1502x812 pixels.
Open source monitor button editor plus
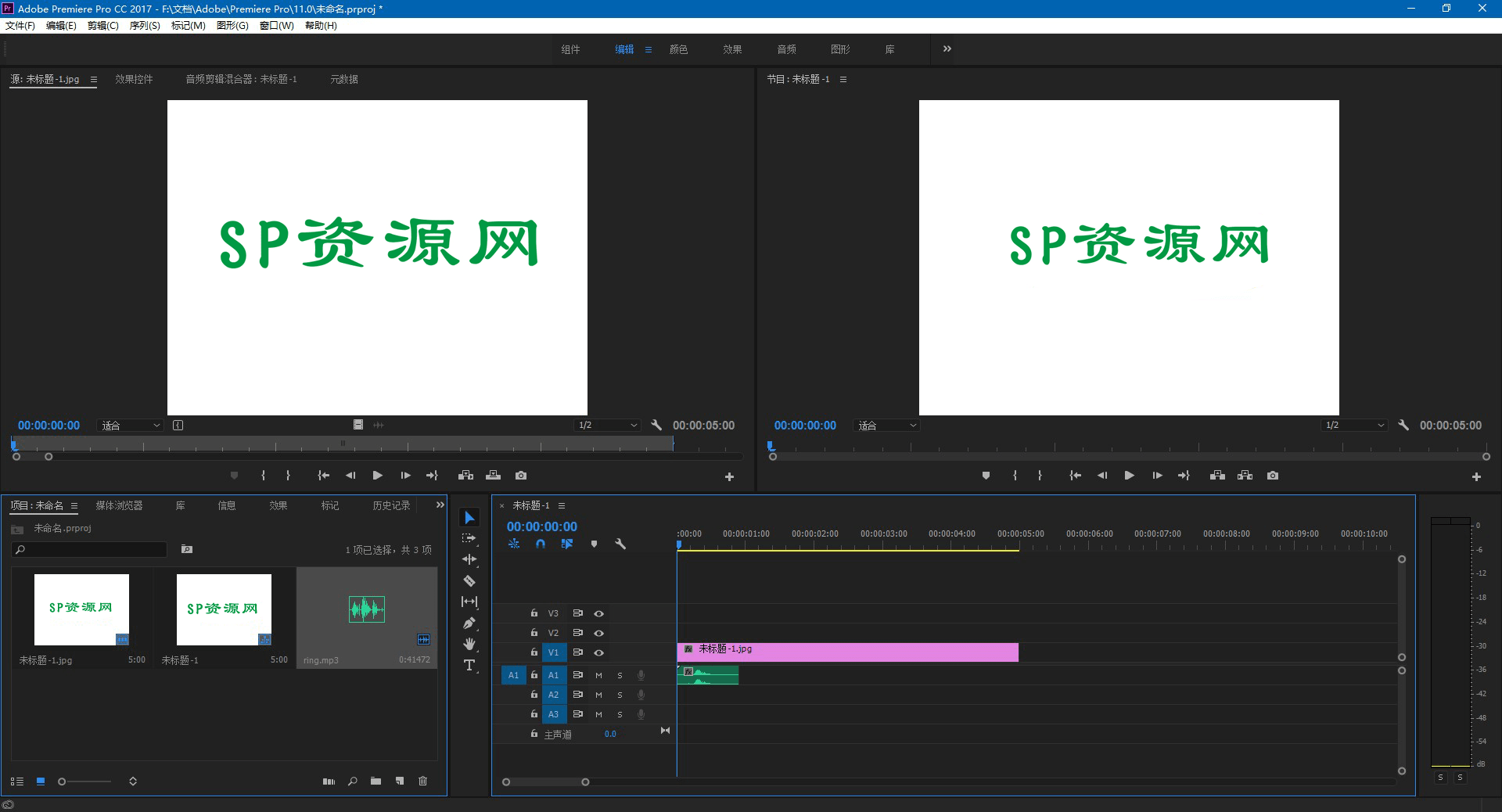[x=729, y=476]
